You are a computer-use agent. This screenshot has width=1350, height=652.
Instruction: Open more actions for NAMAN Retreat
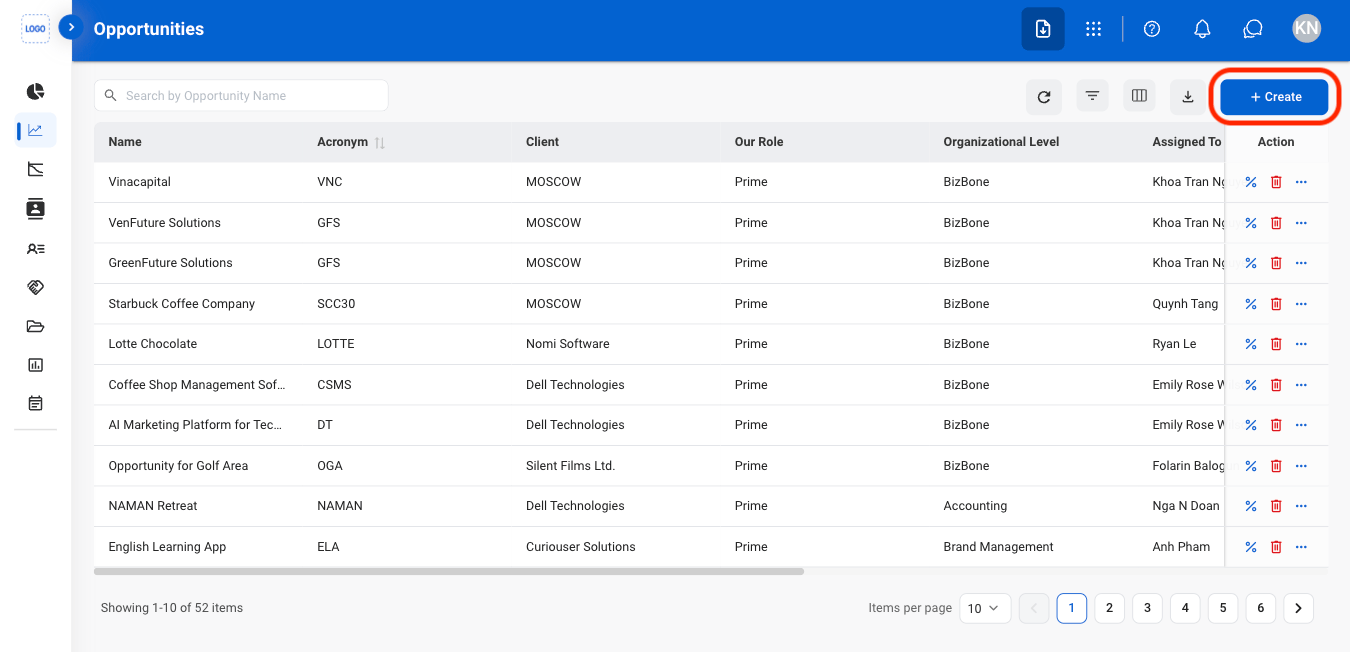(x=1301, y=506)
